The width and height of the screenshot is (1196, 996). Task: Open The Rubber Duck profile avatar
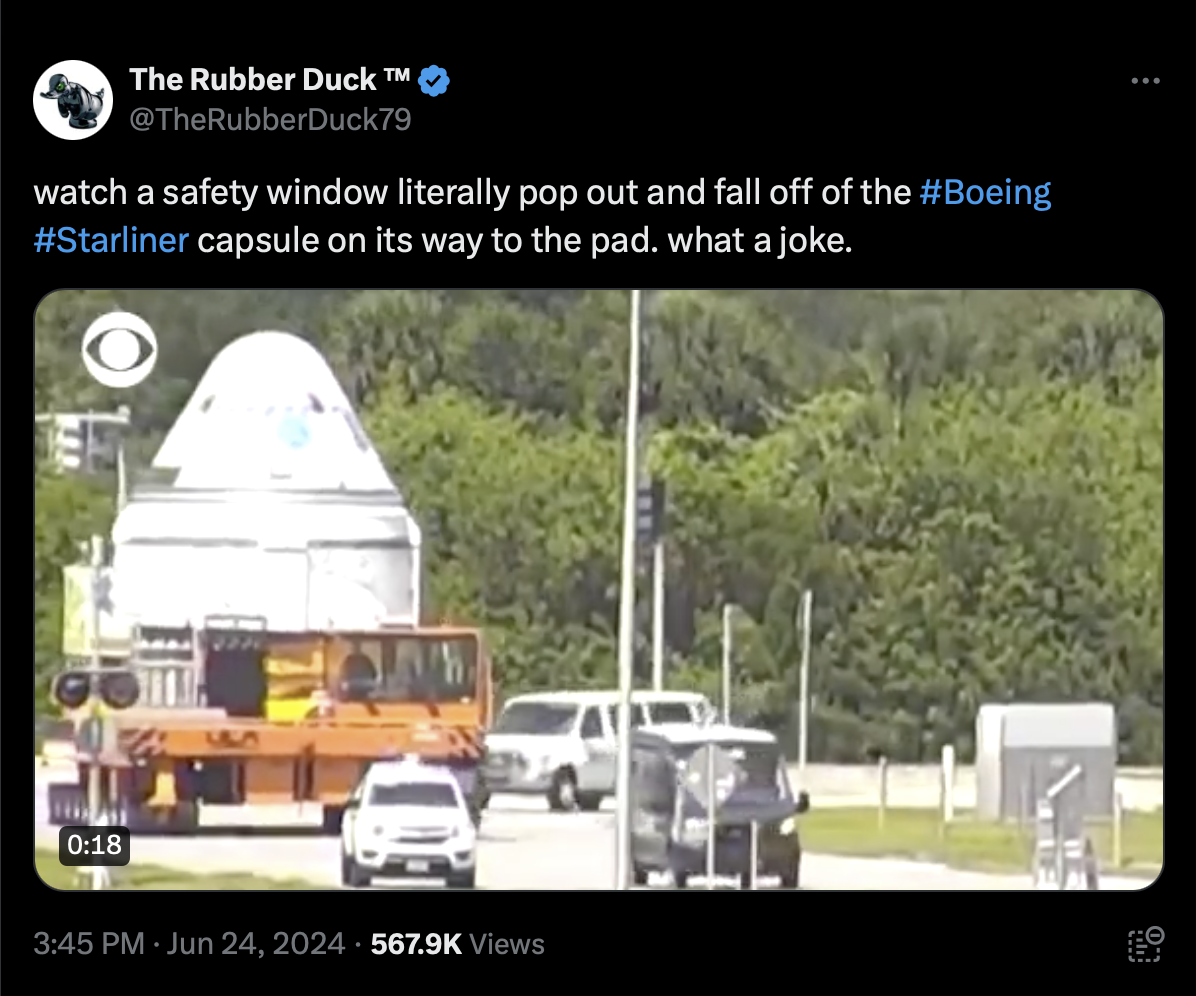(73, 100)
